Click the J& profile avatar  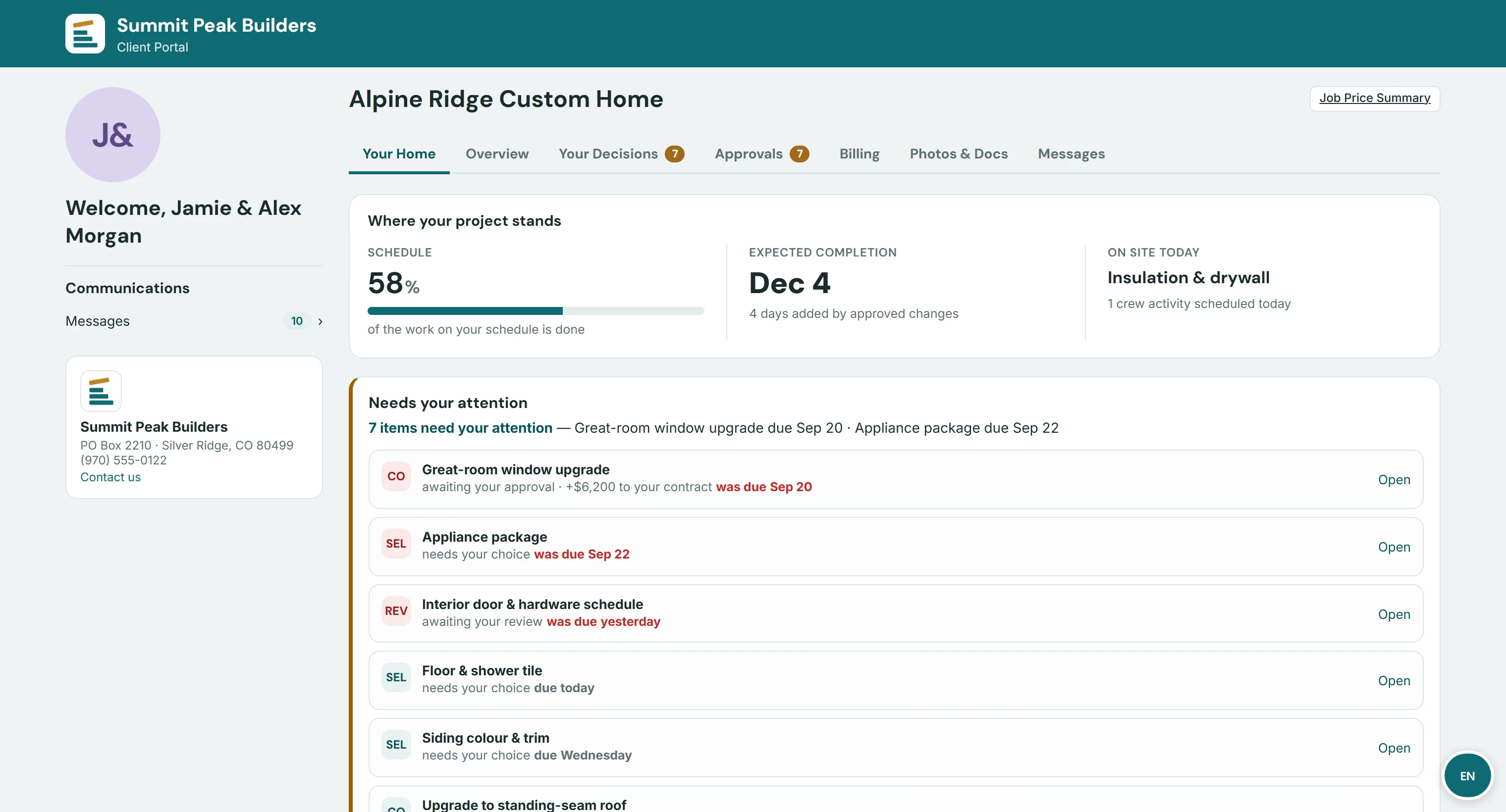coord(113,134)
